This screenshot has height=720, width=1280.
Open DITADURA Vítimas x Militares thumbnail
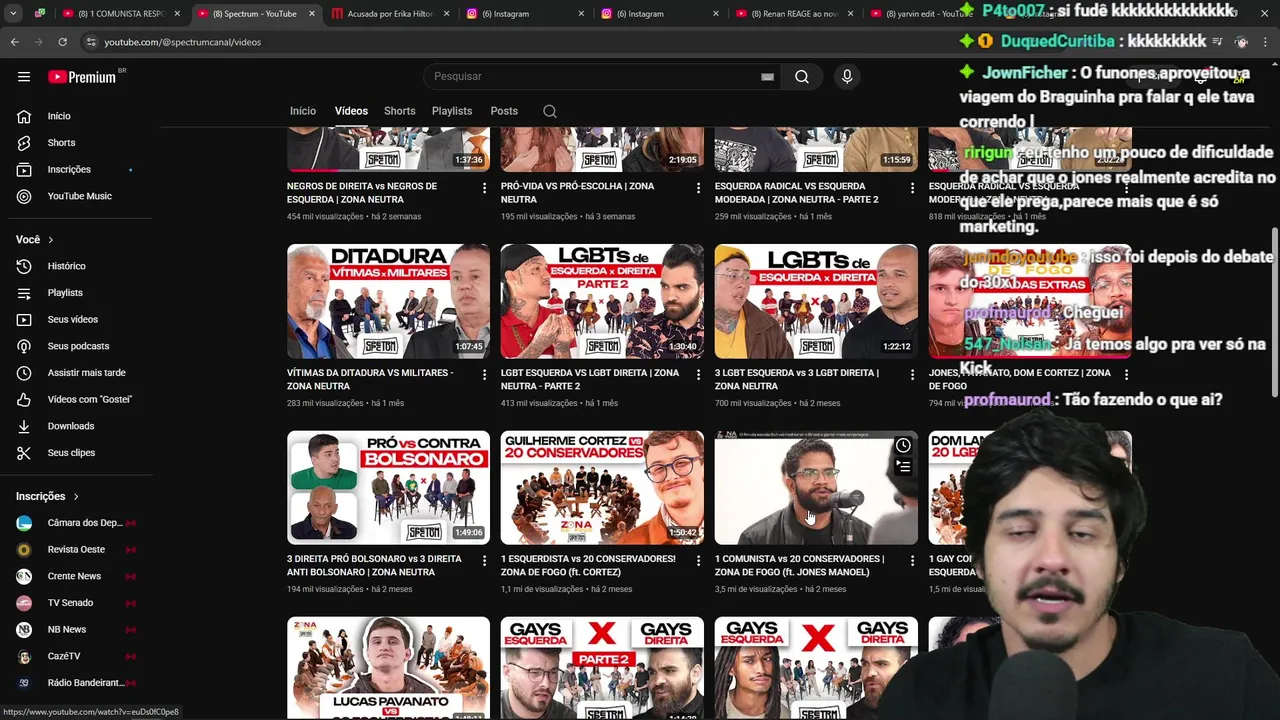tap(388, 301)
